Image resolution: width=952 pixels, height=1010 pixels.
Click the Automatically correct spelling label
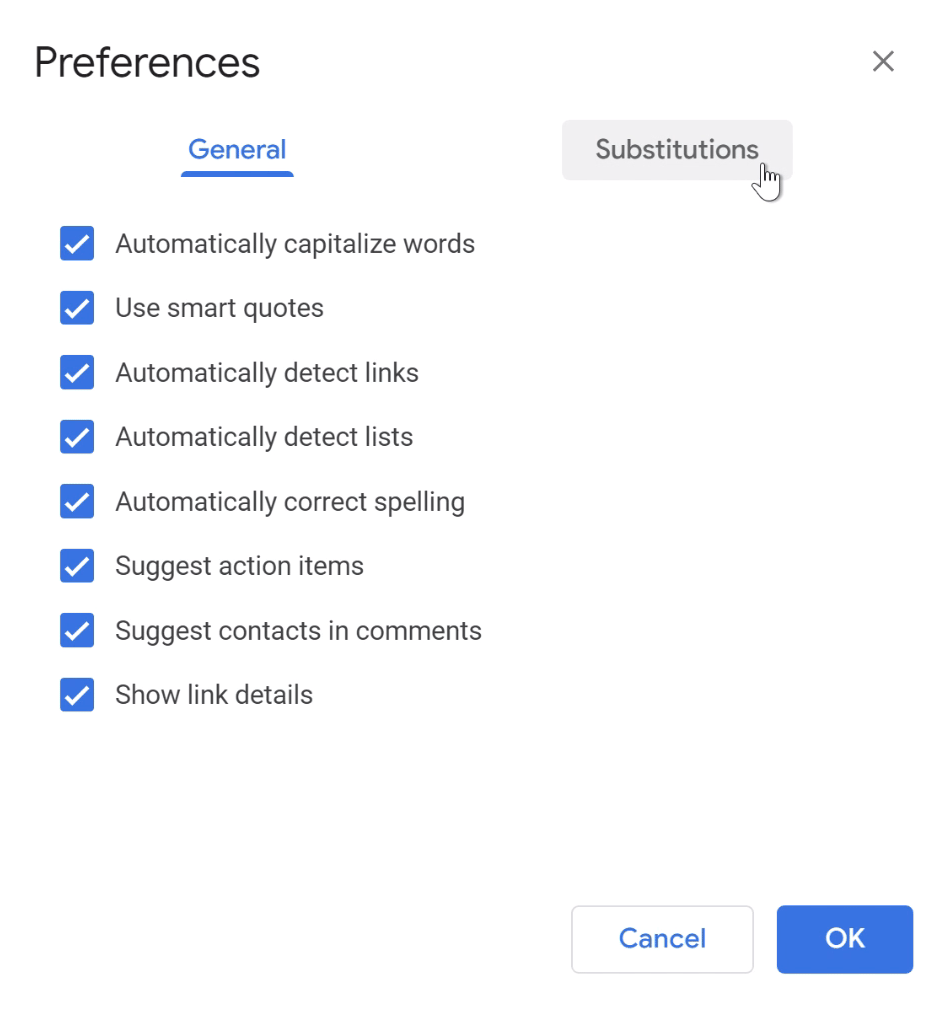point(290,501)
